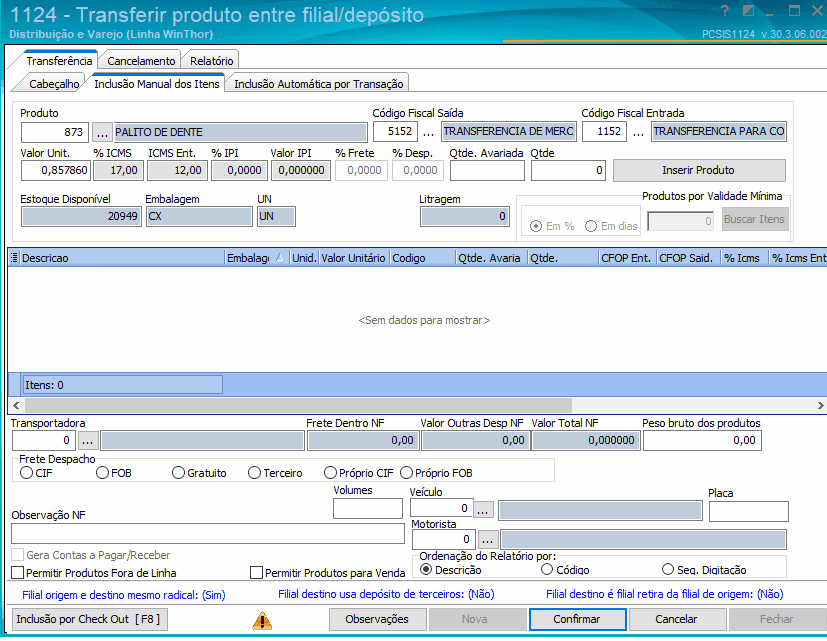
Task: Click the Peso bruto dos produtos field
Action: coord(702,441)
